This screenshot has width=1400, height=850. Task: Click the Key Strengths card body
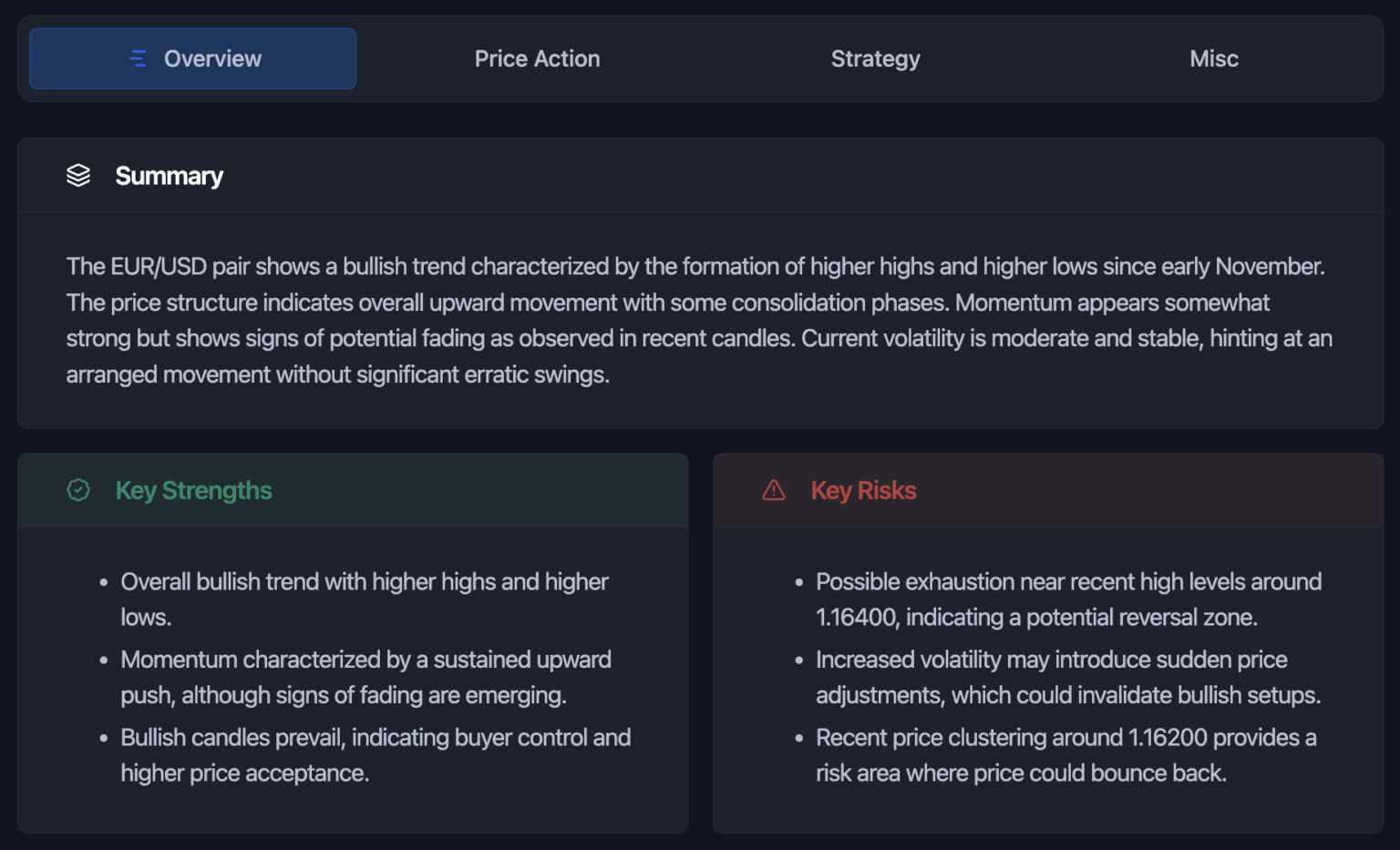click(x=353, y=677)
